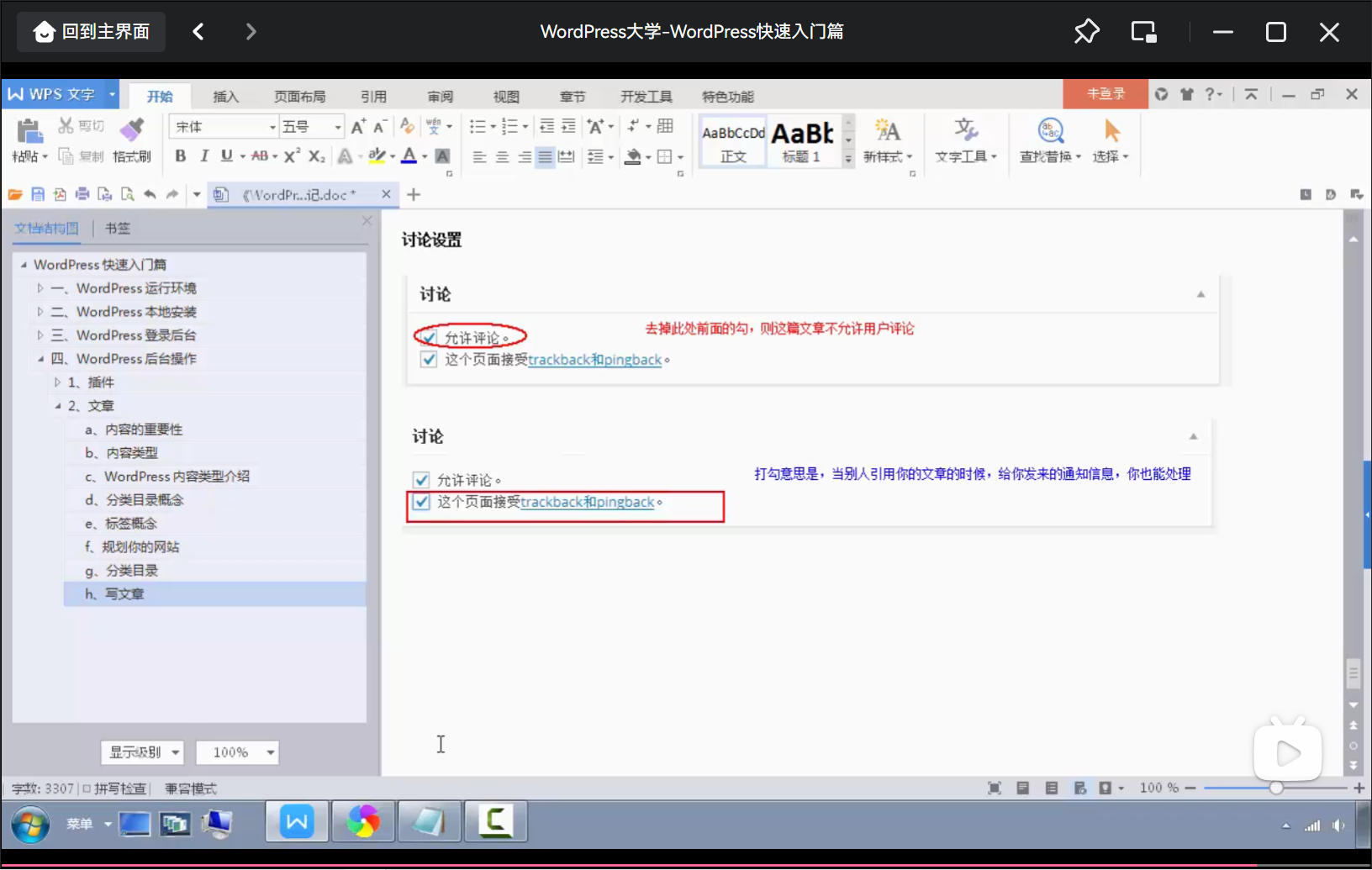Click the Select arrow tool icon

1111,130
